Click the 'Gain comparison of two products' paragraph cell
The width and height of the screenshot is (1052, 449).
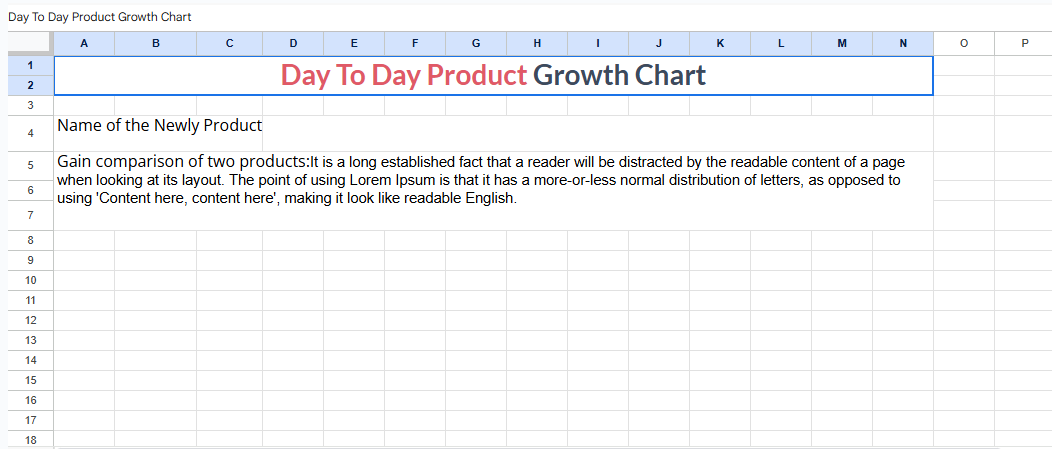[480, 180]
